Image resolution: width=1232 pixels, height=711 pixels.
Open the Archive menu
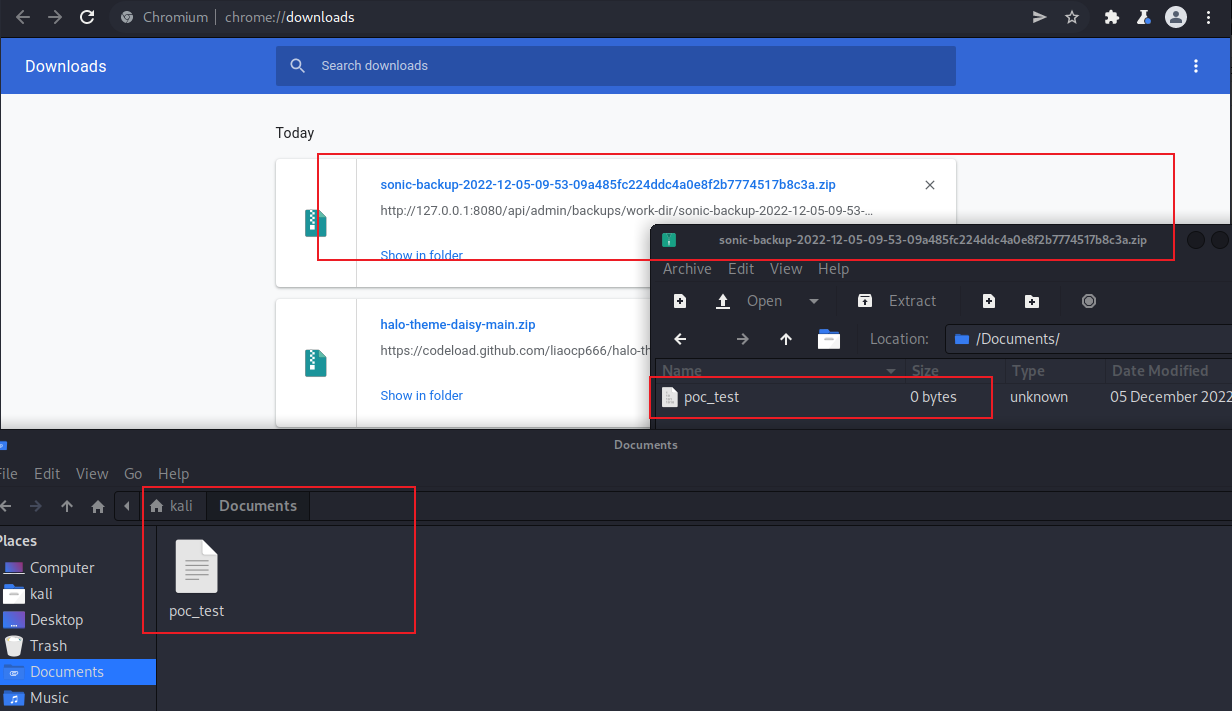click(687, 269)
